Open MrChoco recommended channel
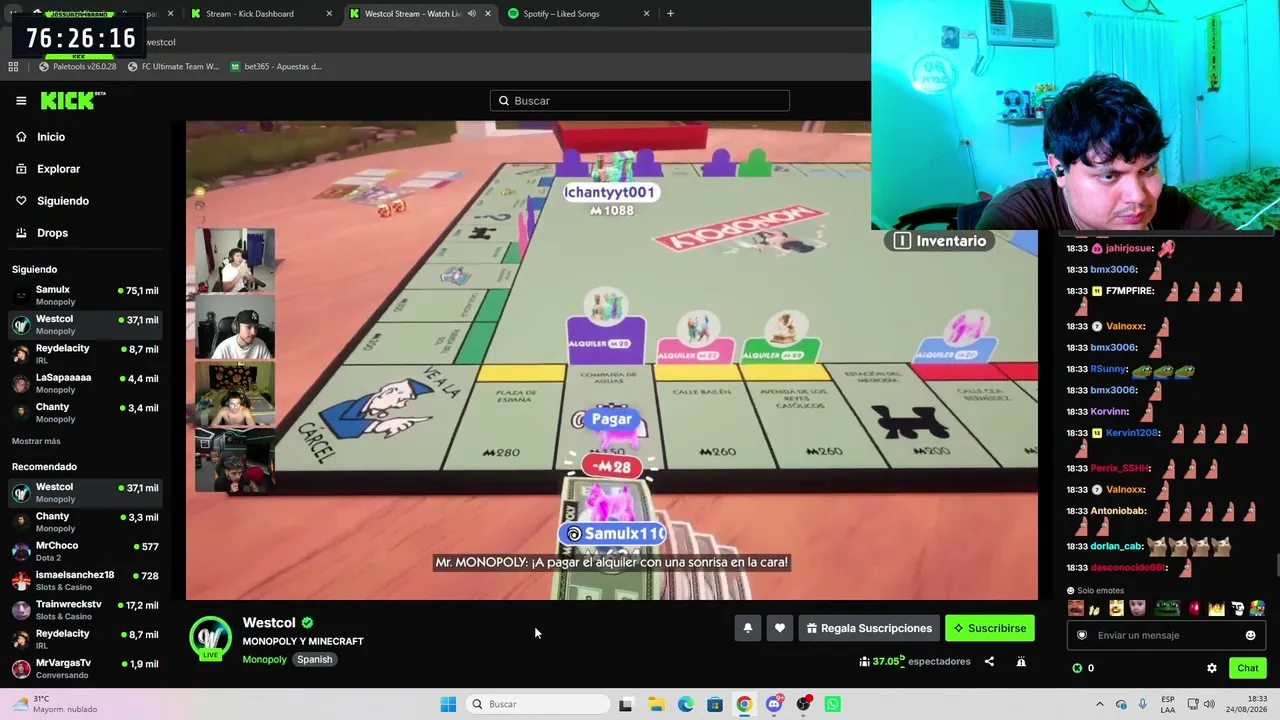Screen dimensions: 1280x720 pos(85,551)
